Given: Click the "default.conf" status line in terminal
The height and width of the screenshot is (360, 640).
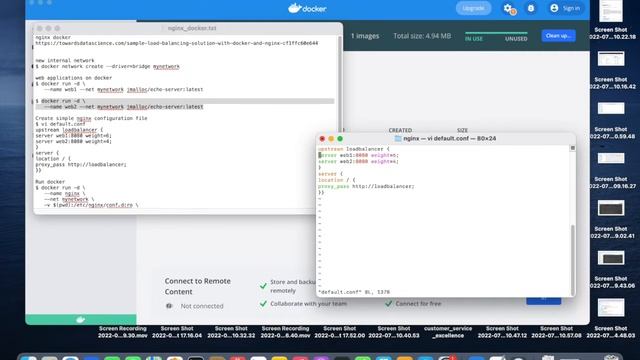Looking at the screenshot, I should (354, 292).
